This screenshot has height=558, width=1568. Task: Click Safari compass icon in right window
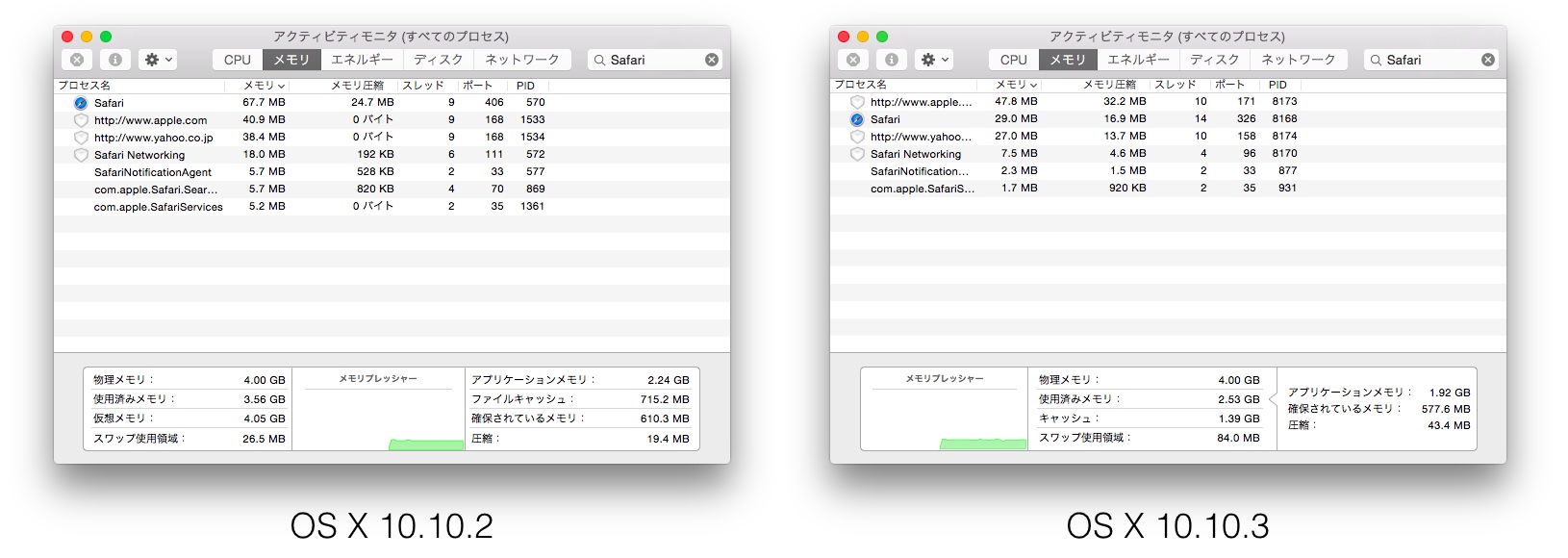point(857,119)
